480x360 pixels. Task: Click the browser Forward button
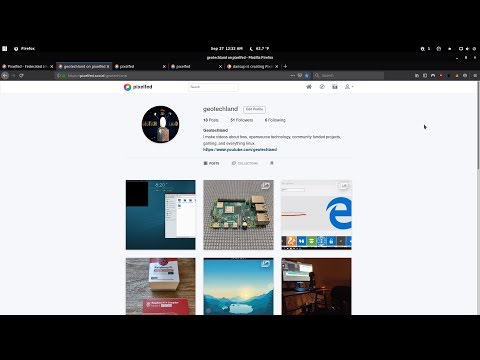click(13, 76)
